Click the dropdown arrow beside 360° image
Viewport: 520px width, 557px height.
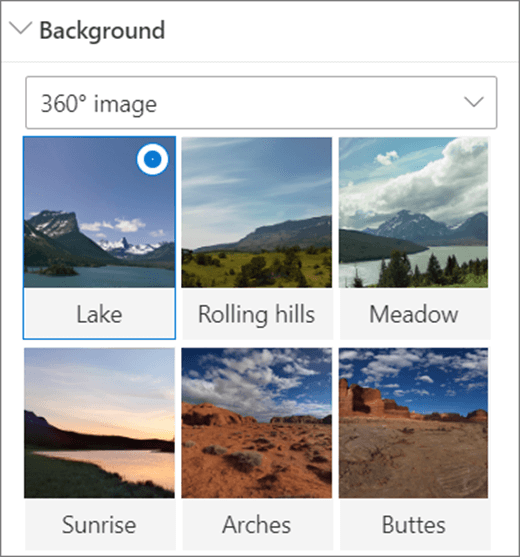(474, 102)
